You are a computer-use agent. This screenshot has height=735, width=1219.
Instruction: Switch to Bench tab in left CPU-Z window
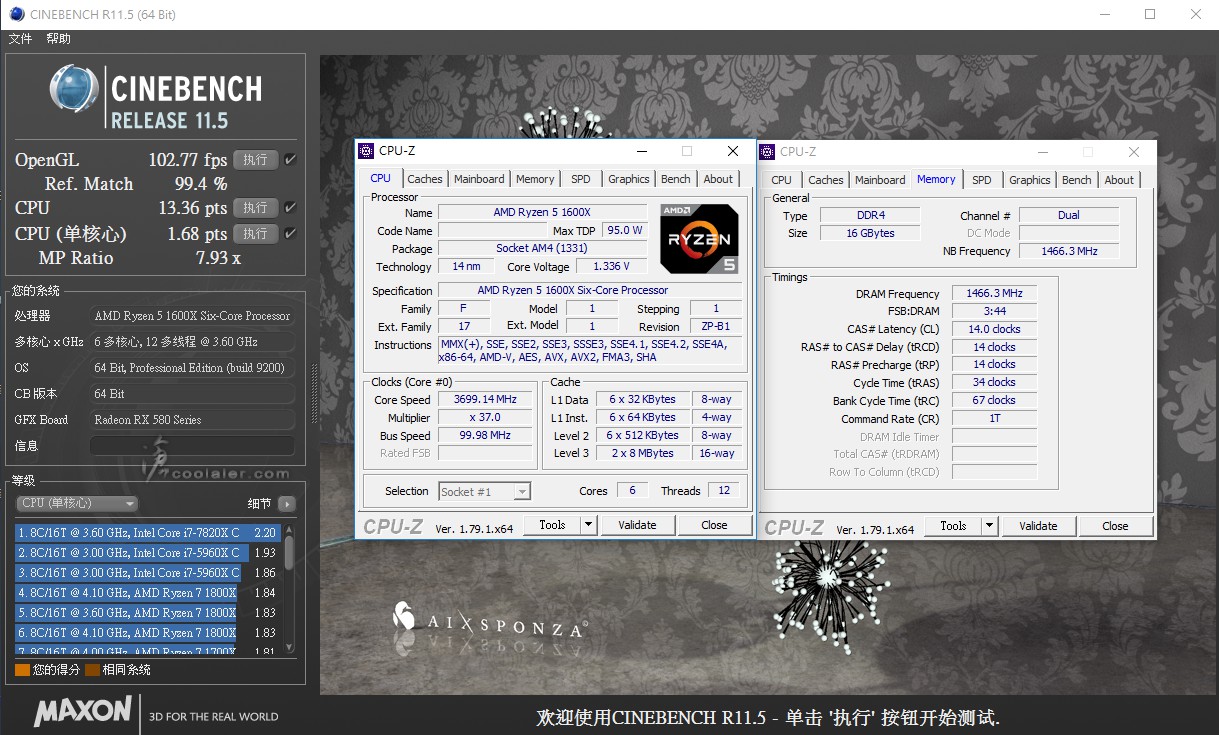pos(676,179)
